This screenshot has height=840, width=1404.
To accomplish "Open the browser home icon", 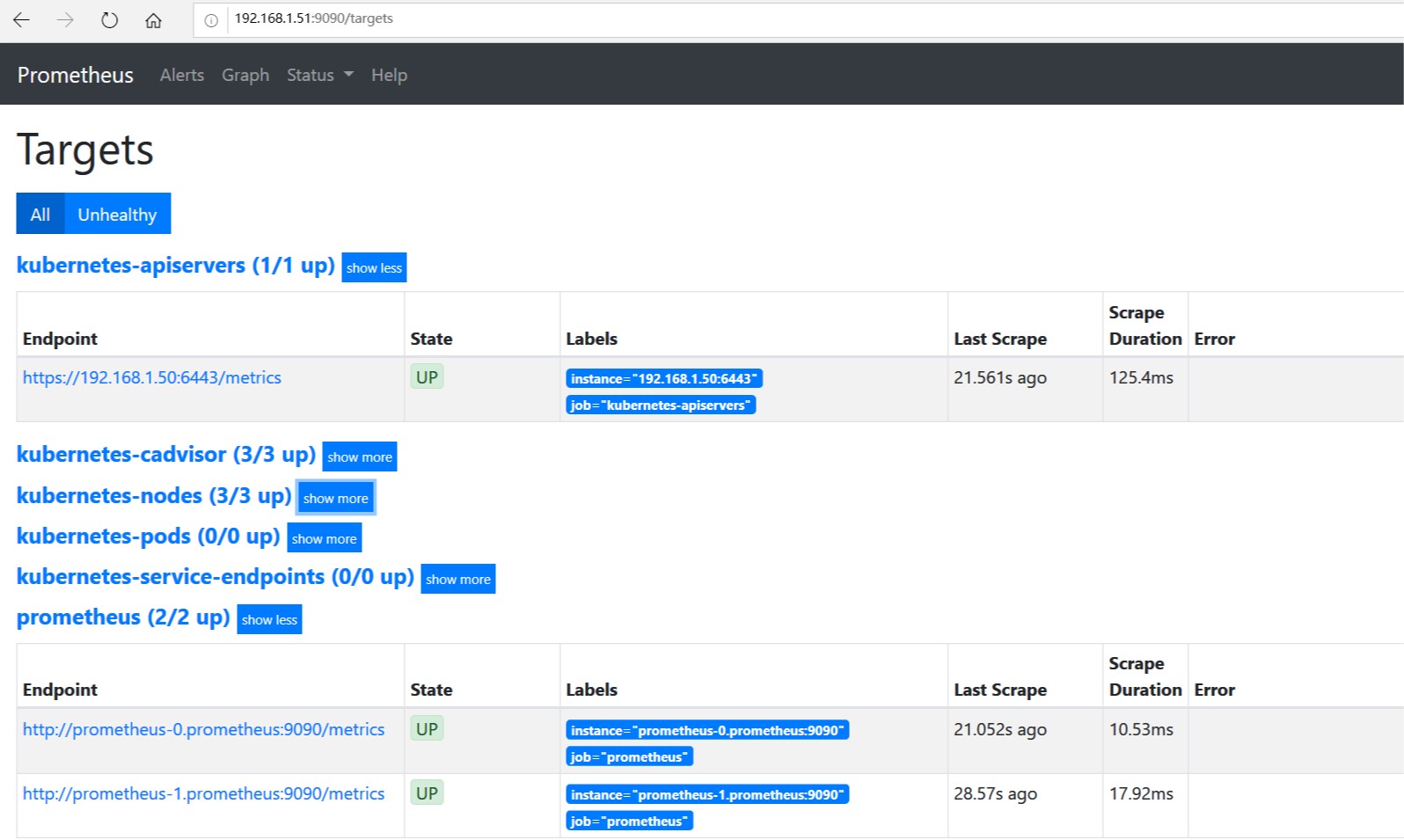I will pyautogui.click(x=153, y=20).
